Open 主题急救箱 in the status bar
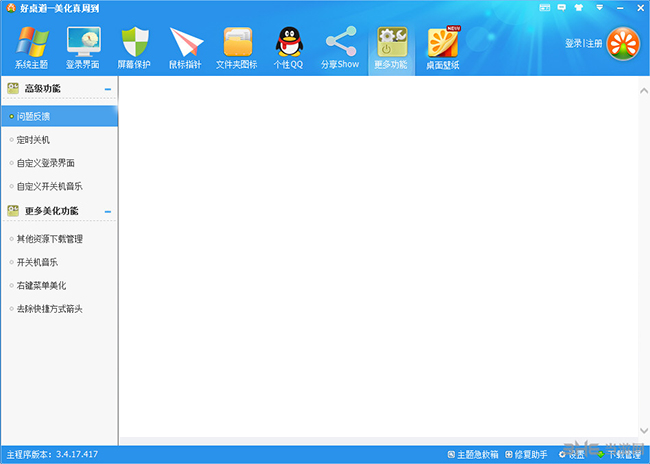The height and width of the screenshot is (464, 650). (473, 454)
